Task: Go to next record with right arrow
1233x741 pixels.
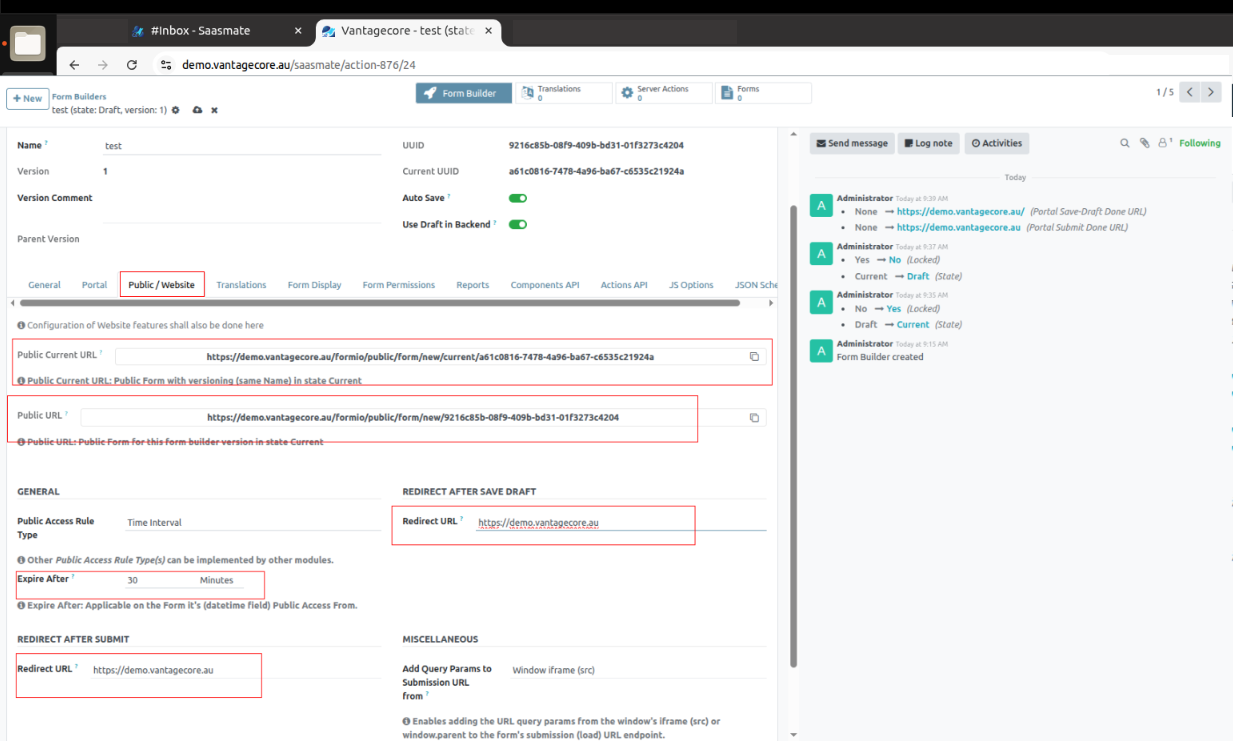Action: coord(1211,92)
